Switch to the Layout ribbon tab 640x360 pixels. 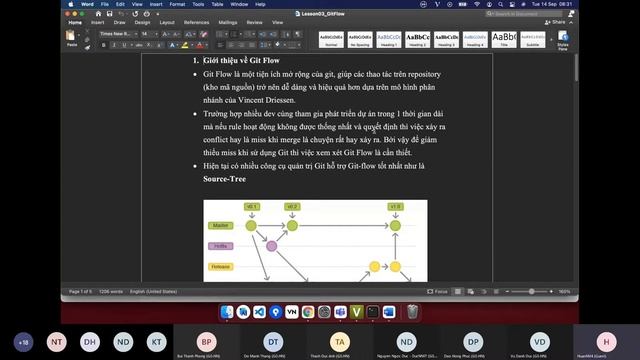click(x=167, y=22)
